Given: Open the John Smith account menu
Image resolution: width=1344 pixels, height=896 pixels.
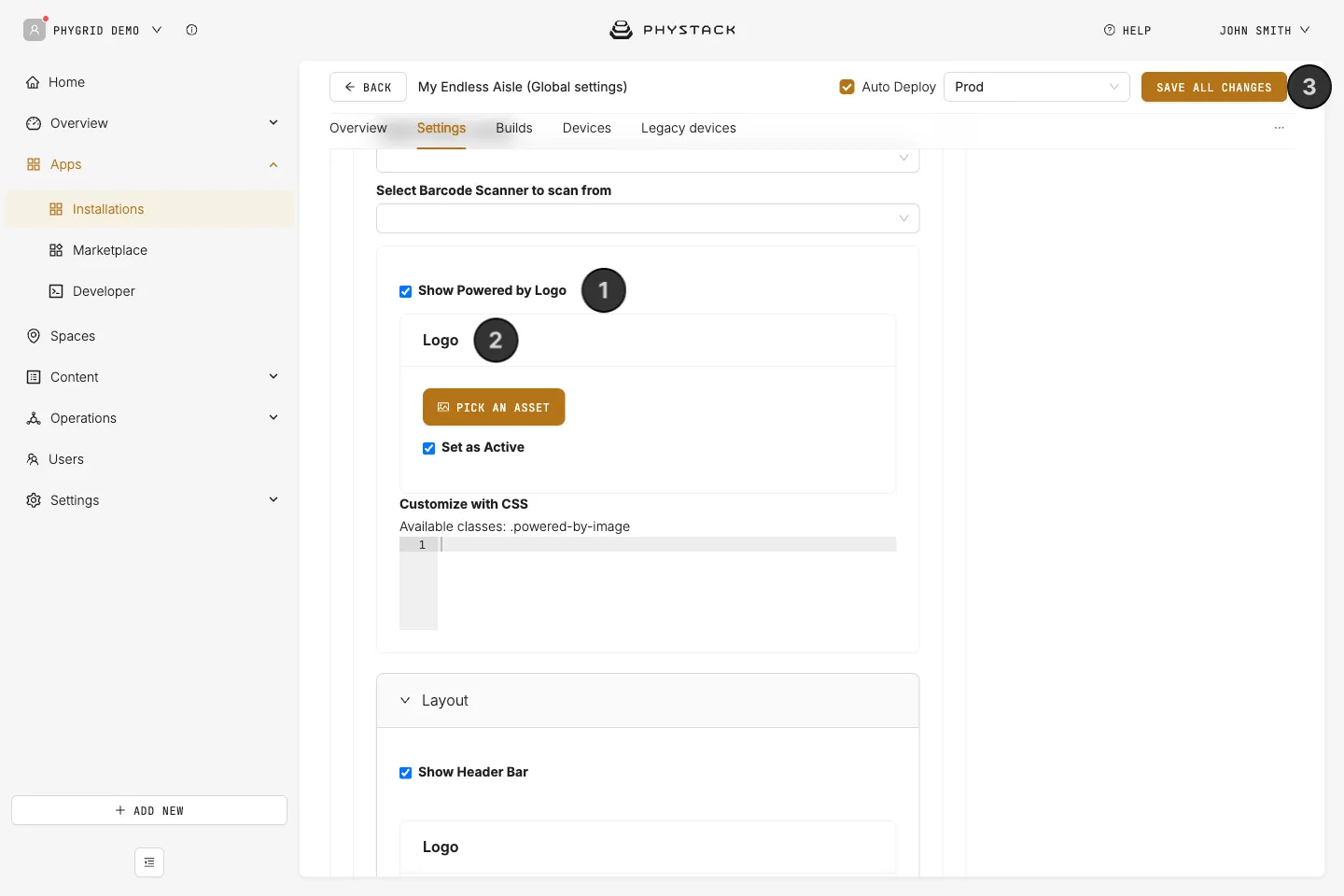Looking at the screenshot, I should (x=1265, y=30).
